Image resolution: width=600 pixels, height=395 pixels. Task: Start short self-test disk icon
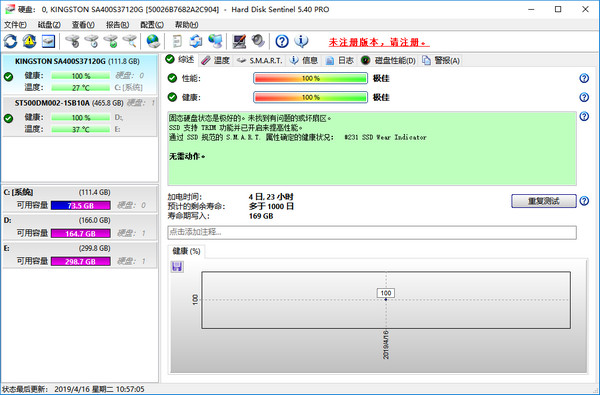coord(72,41)
